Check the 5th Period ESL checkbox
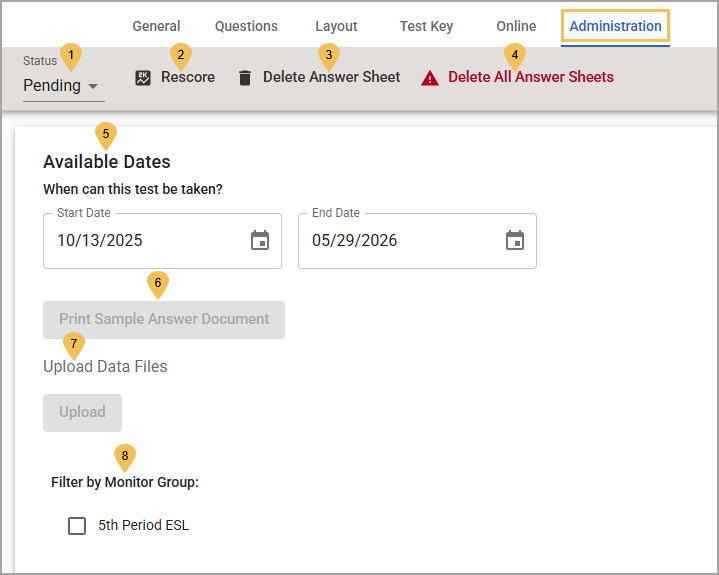This screenshot has width=719, height=575. (x=77, y=525)
